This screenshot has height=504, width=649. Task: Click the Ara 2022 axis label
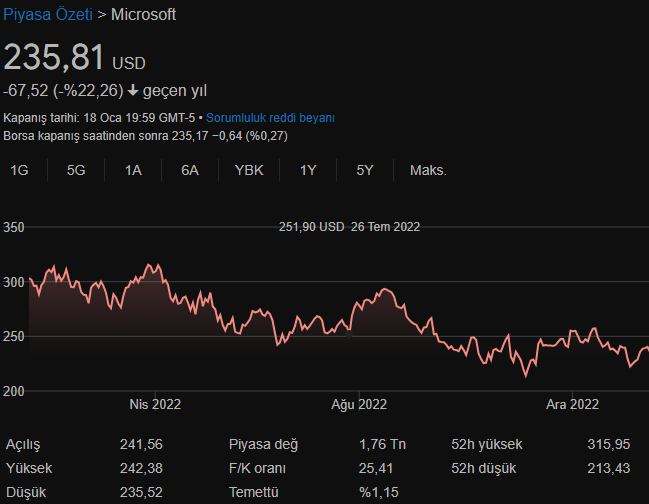572,405
